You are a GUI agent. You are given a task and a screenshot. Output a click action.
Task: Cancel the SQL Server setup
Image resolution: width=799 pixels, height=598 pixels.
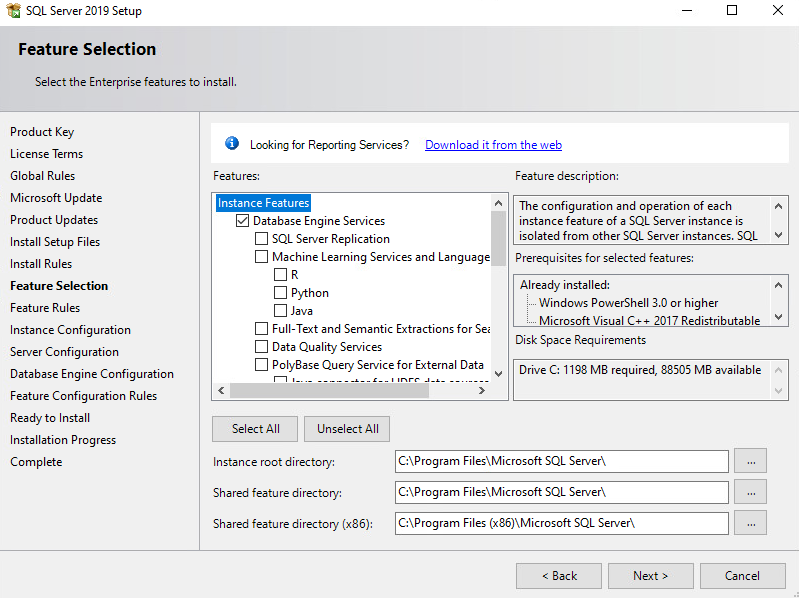742,576
